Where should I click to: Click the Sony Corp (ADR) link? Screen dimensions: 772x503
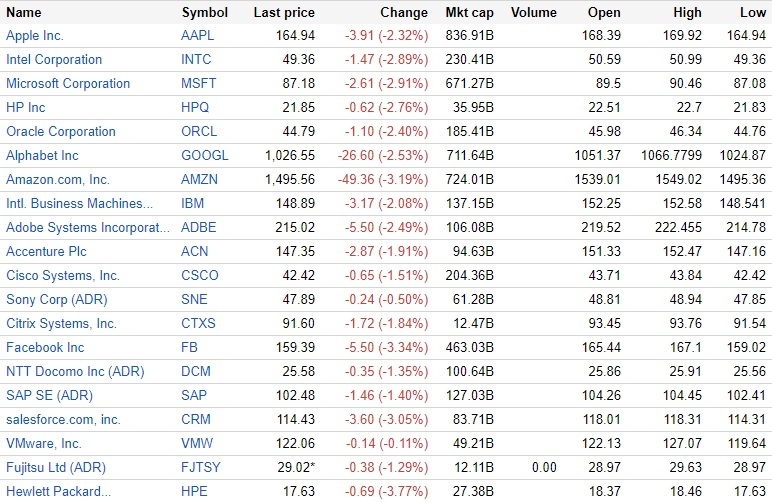56,300
